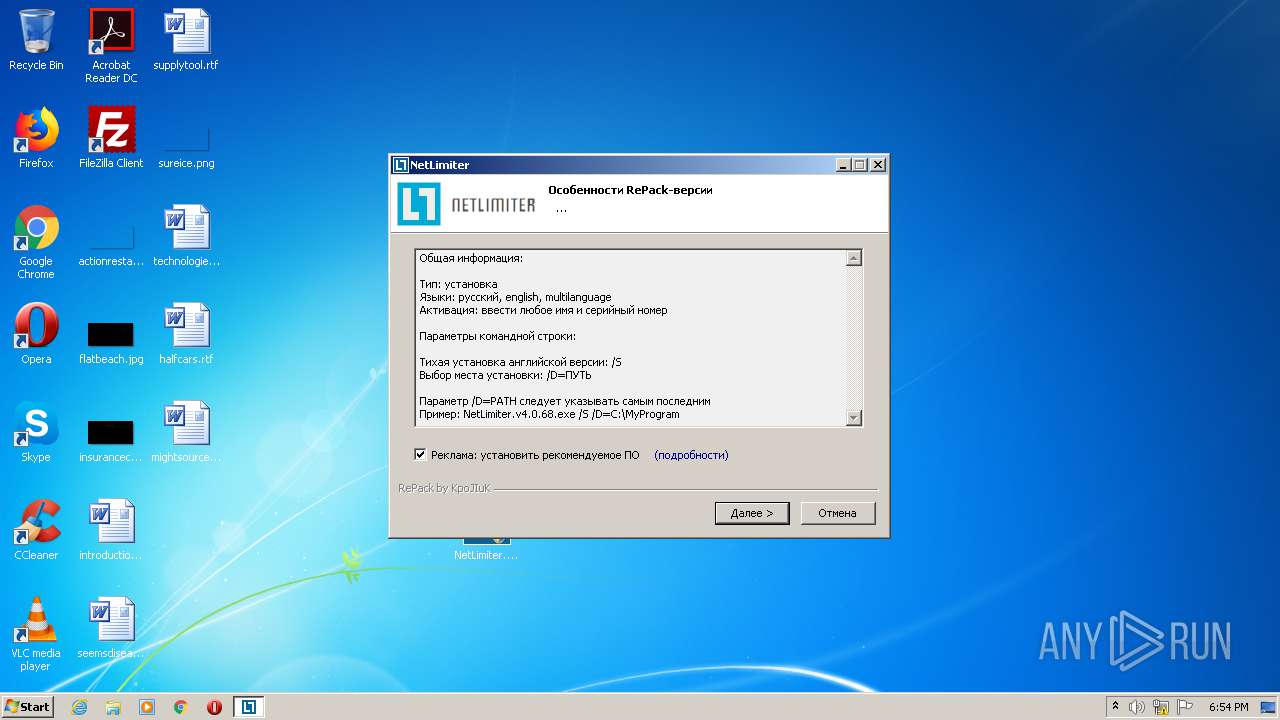
Task: Minimize the NetLimiter installer window
Action: pos(843,165)
